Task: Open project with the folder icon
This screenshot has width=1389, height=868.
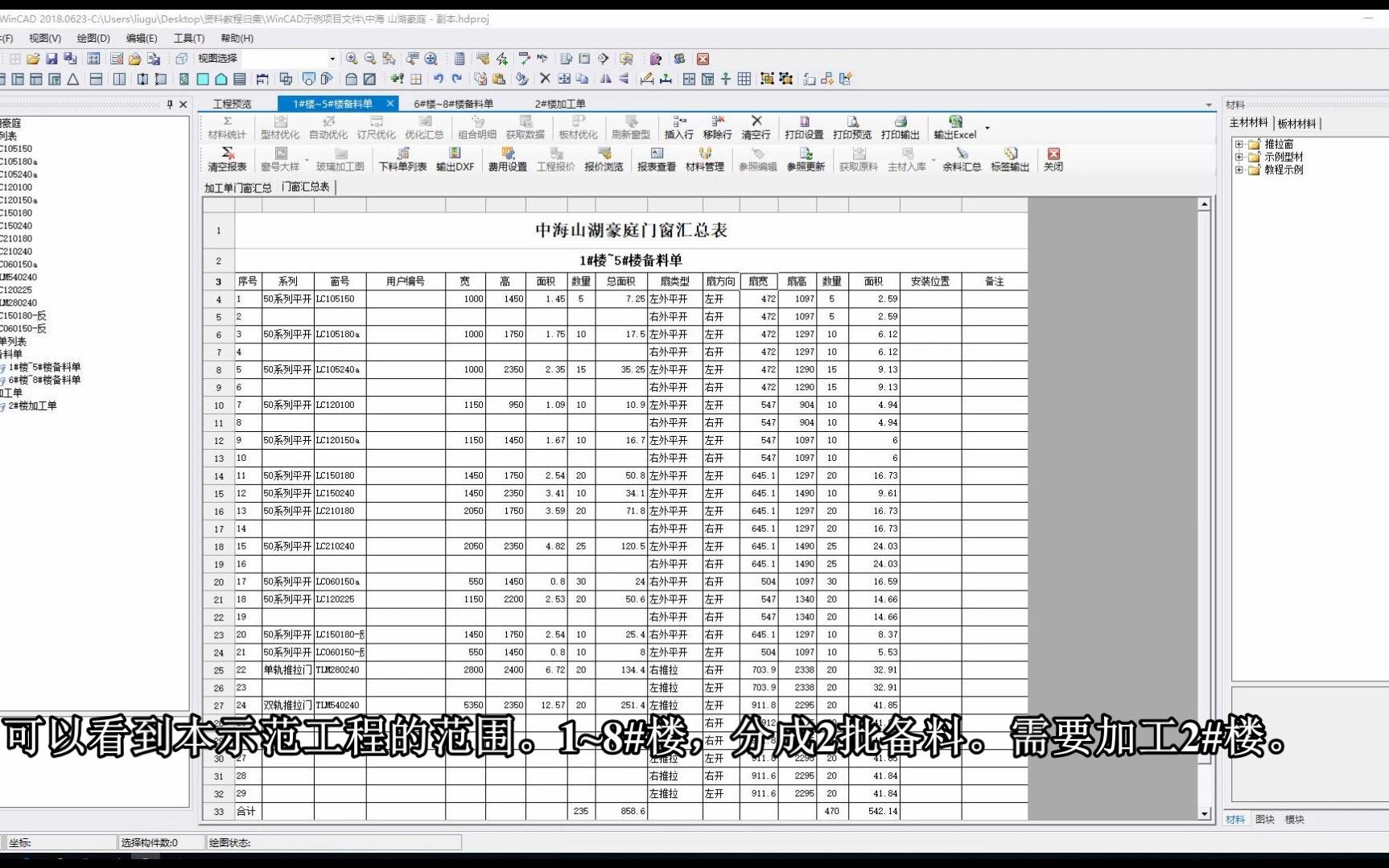Action: [33, 59]
